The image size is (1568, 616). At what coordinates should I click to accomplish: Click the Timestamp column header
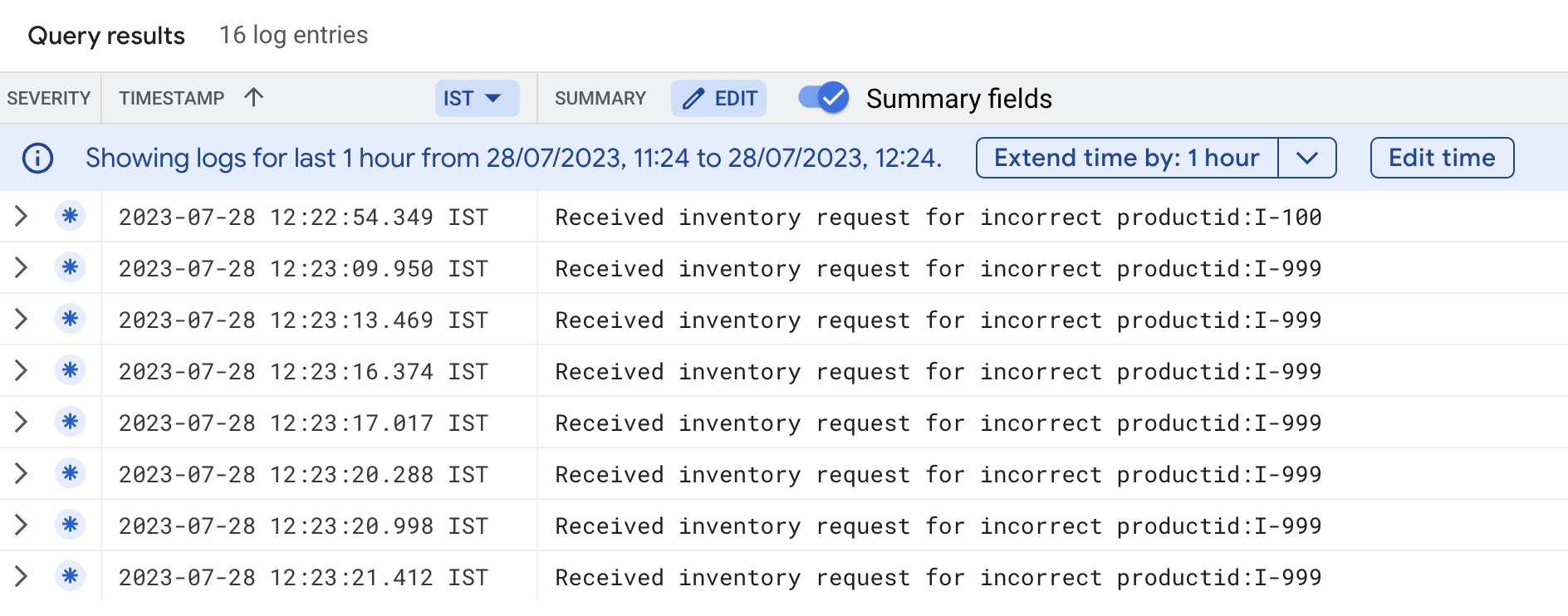point(171,99)
